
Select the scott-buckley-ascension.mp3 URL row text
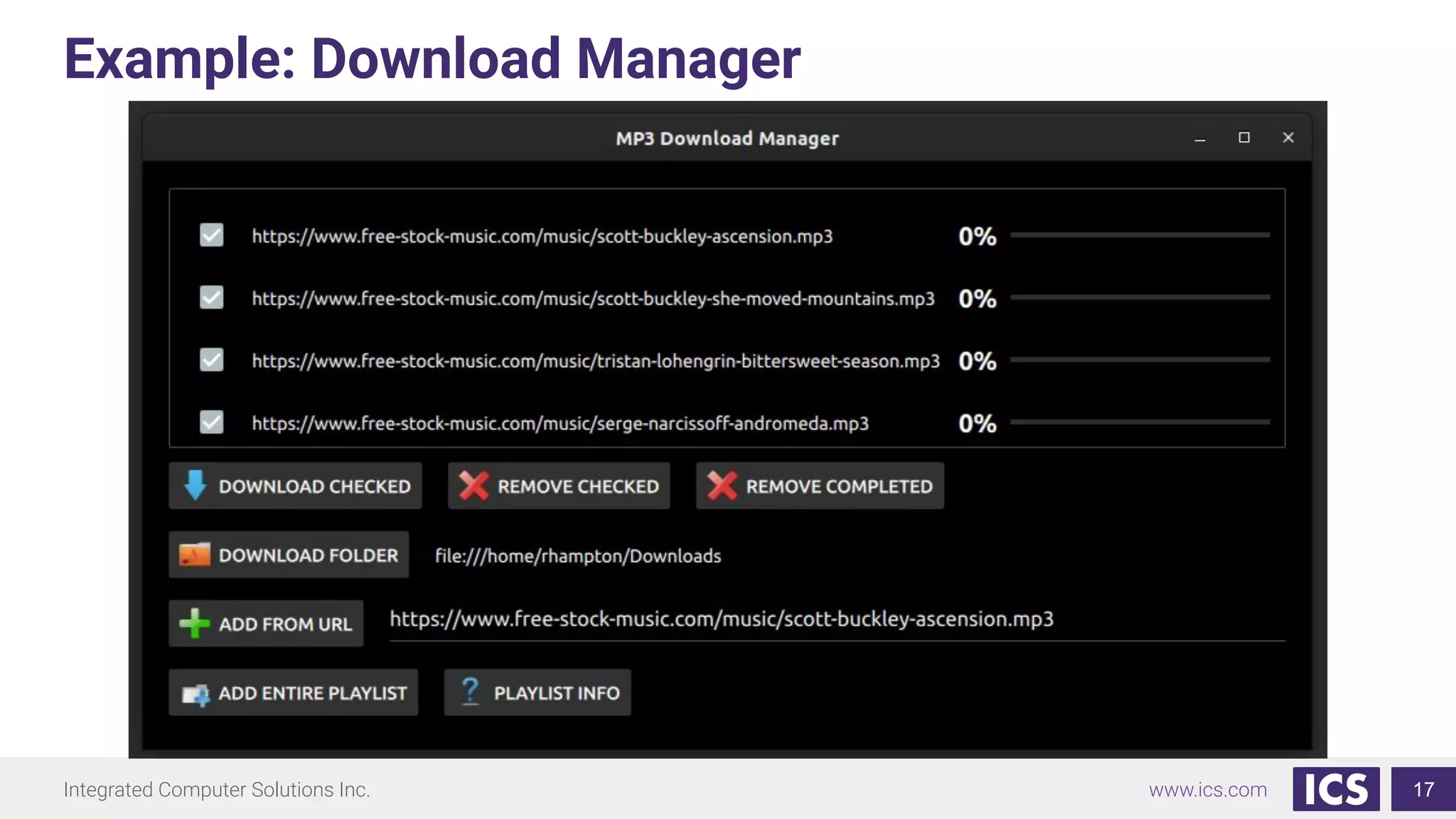[542, 237]
